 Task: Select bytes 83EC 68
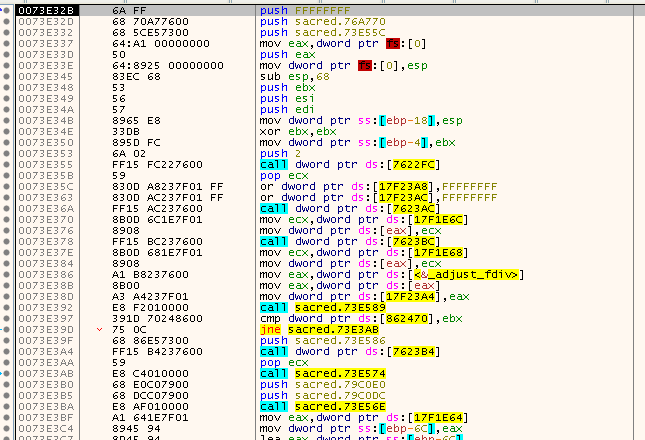(x=136, y=76)
